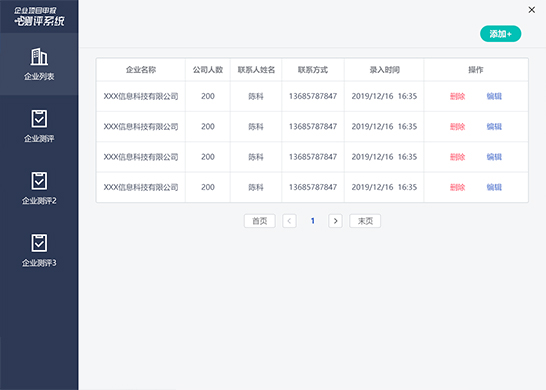Click the 添加+ button

500,34
